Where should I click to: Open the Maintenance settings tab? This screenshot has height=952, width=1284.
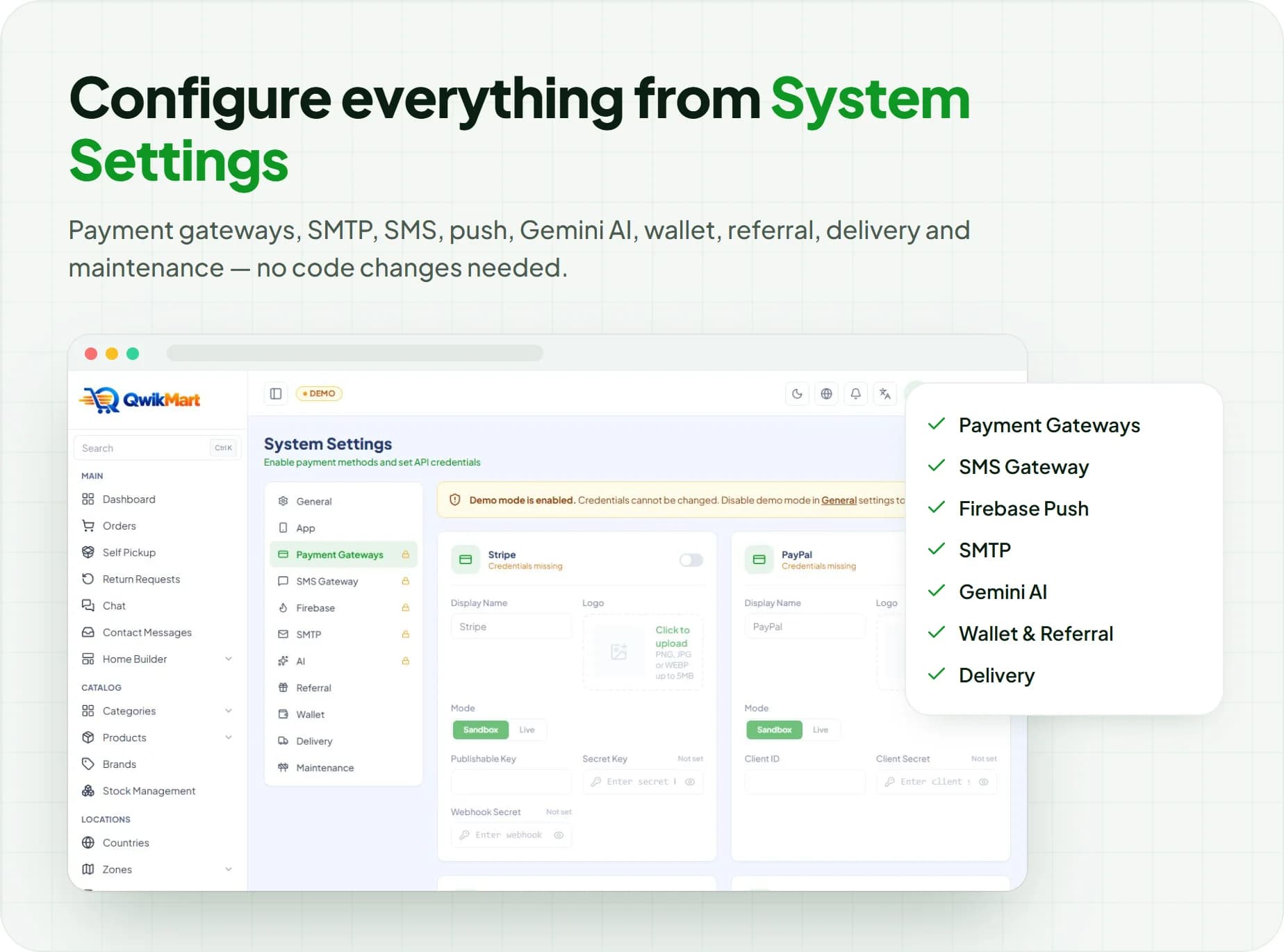click(x=343, y=768)
